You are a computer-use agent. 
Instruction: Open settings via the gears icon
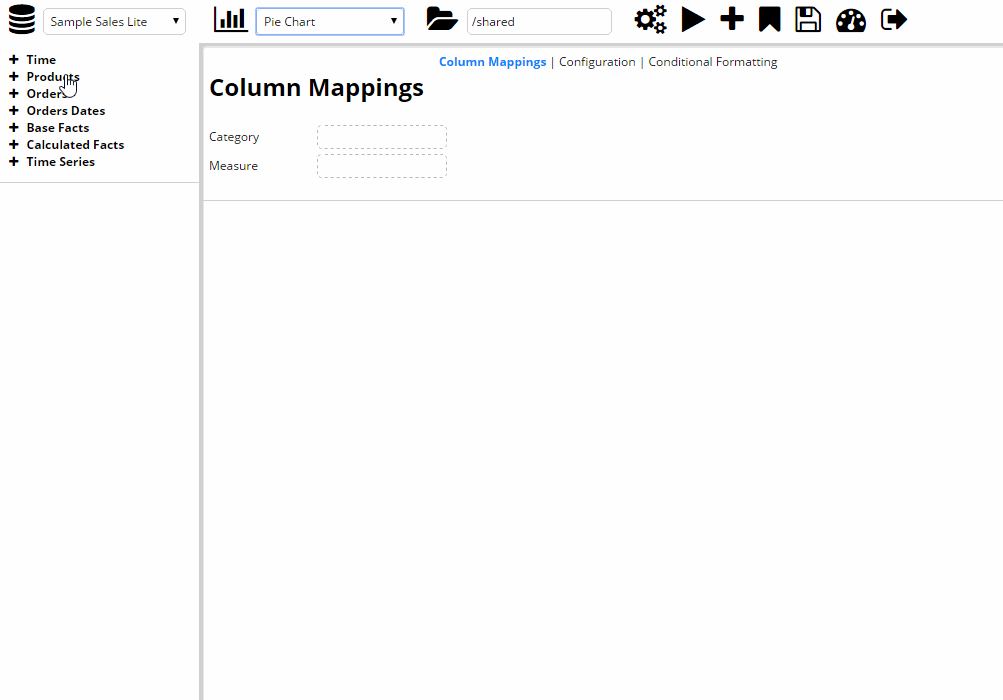click(651, 19)
